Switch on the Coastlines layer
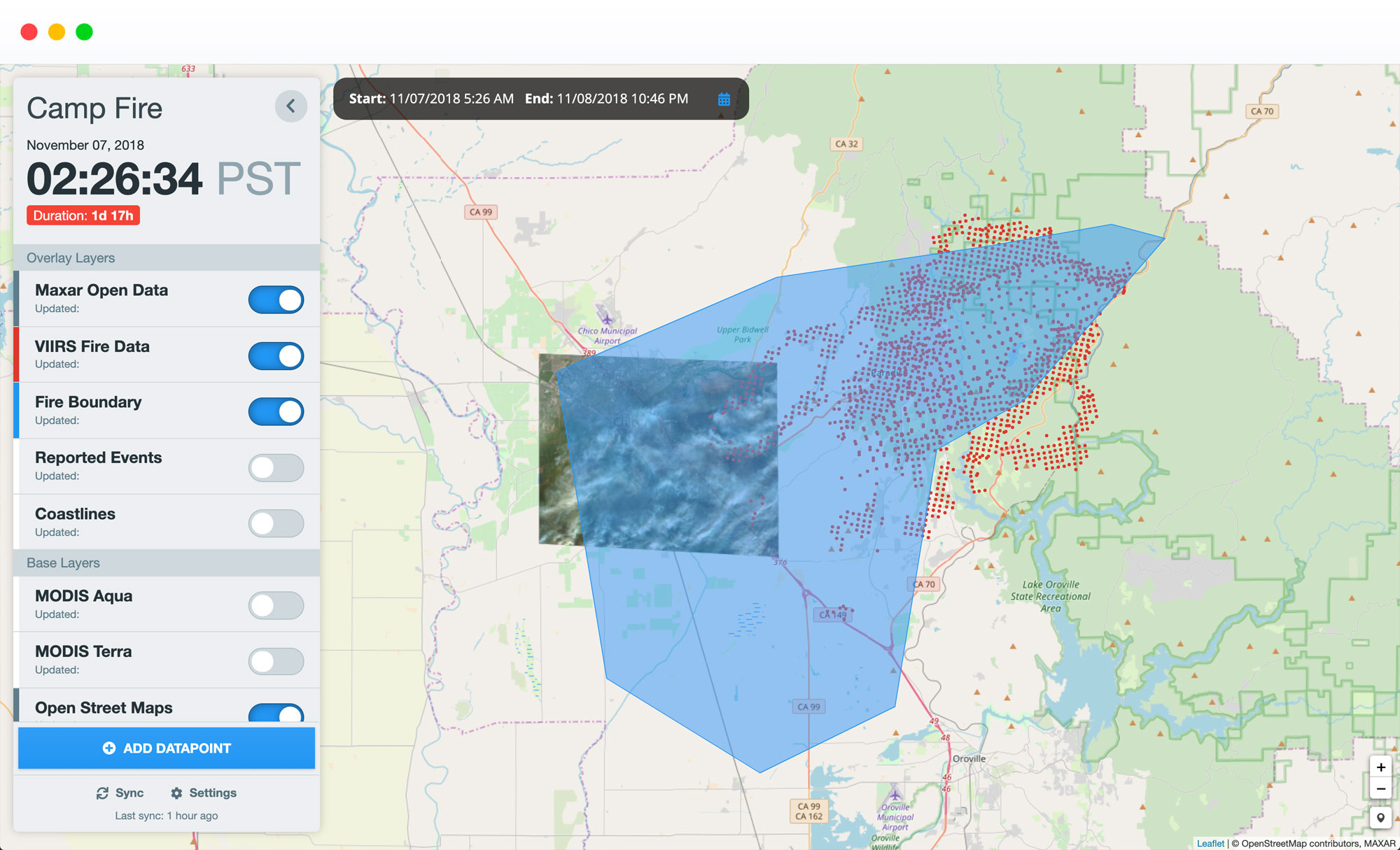Image resolution: width=1400 pixels, height=850 pixels. tap(276, 523)
